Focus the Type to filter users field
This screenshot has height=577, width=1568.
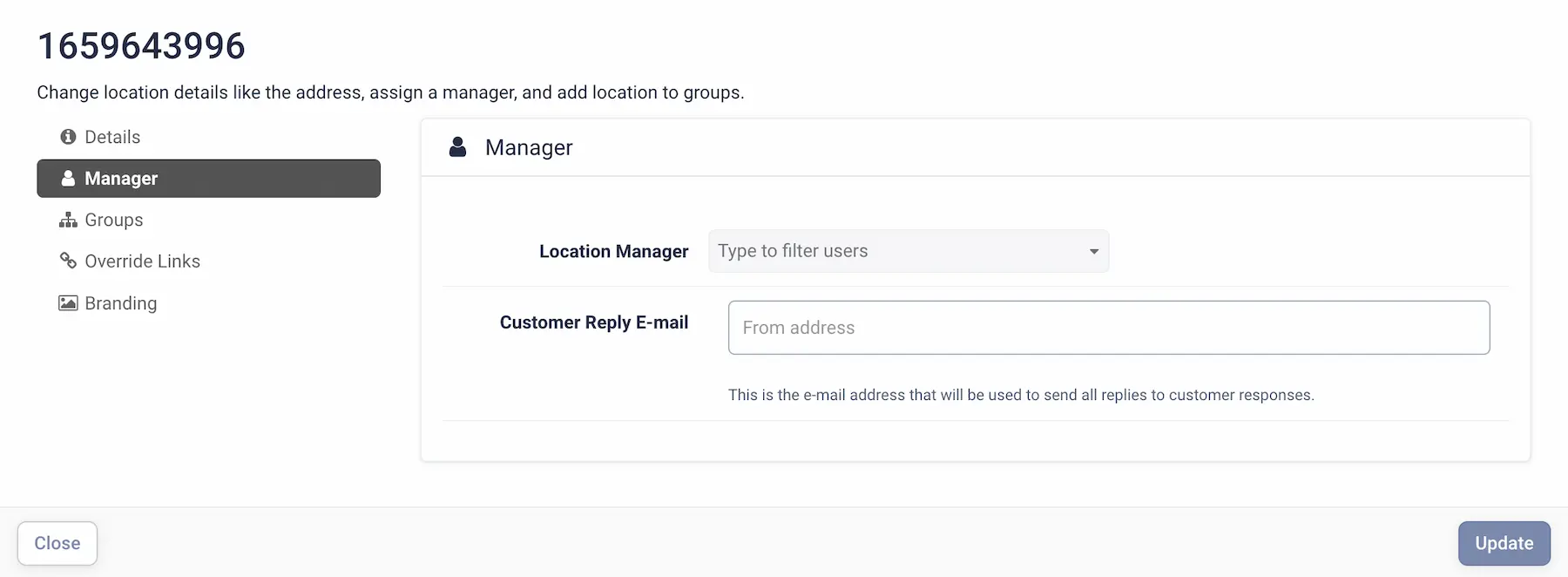(x=909, y=251)
